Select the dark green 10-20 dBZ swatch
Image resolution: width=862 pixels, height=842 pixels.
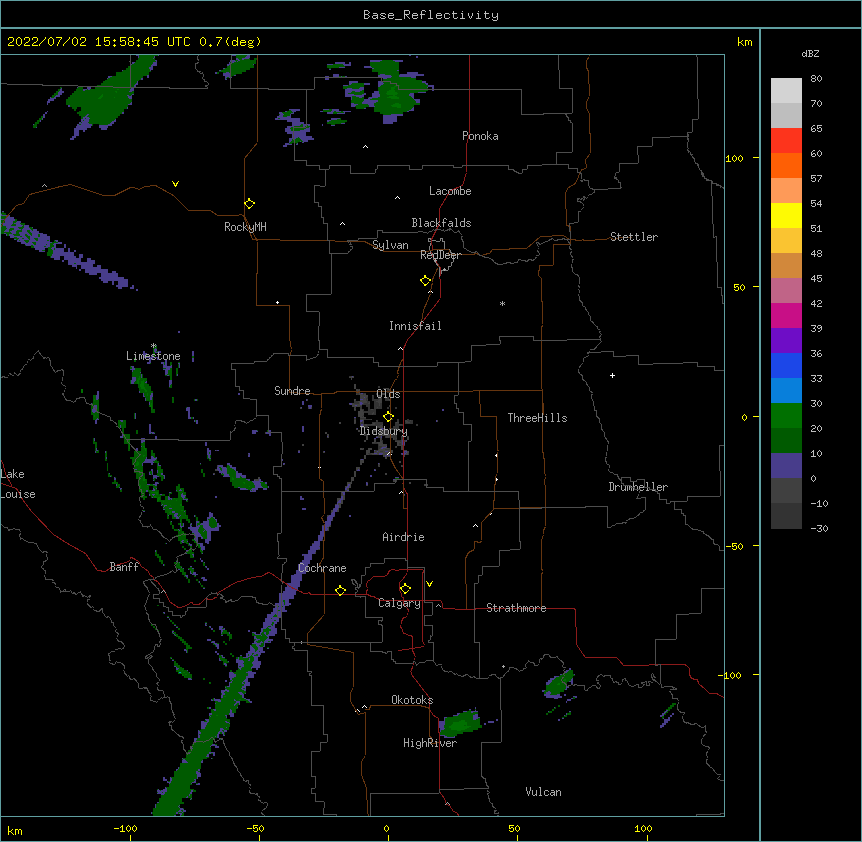pyautogui.click(x=786, y=440)
